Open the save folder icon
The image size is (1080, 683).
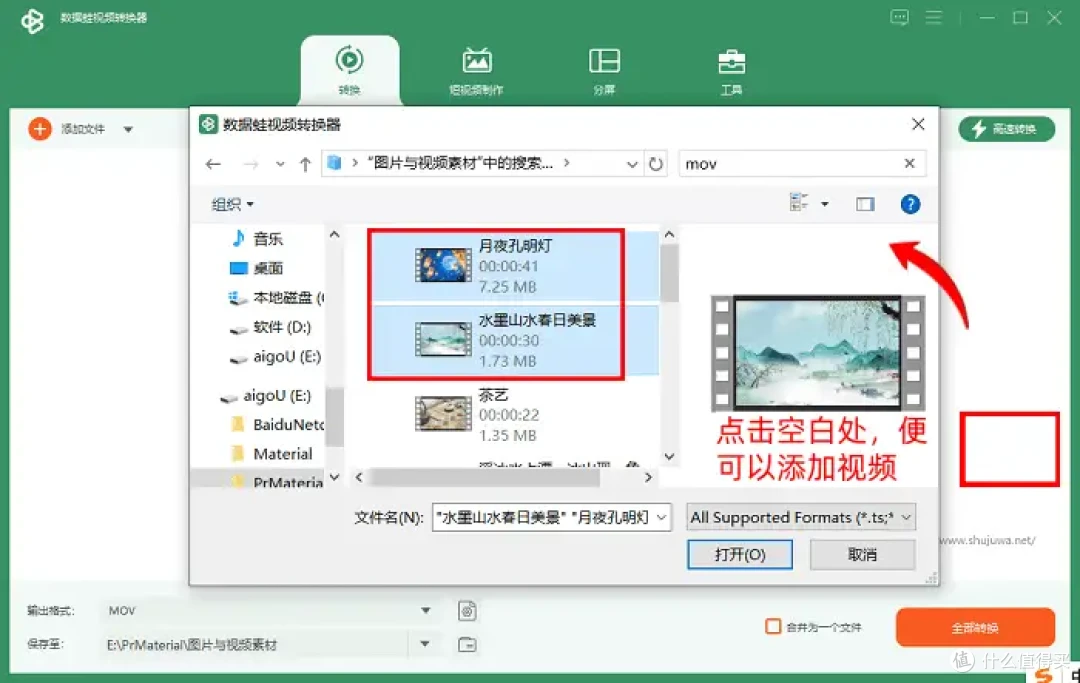[467, 644]
